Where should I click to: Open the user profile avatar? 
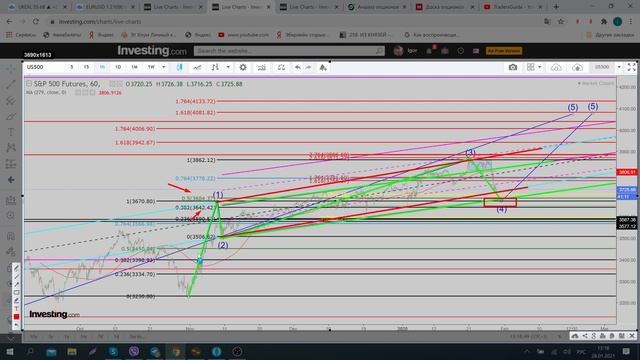(399, 51)
